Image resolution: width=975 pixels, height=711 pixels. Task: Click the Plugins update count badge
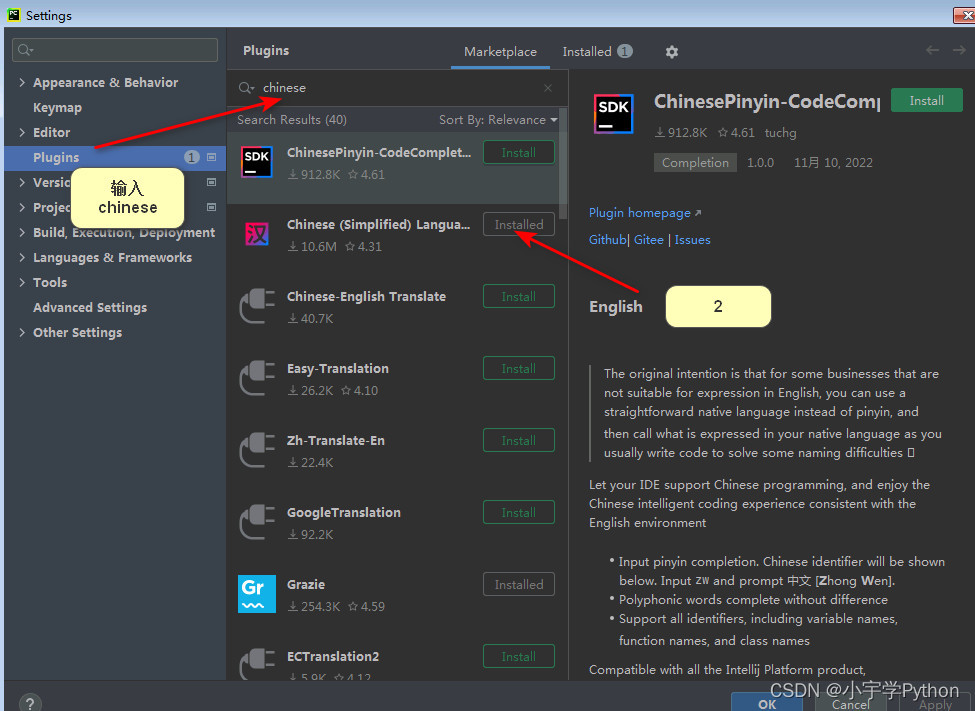192,157
